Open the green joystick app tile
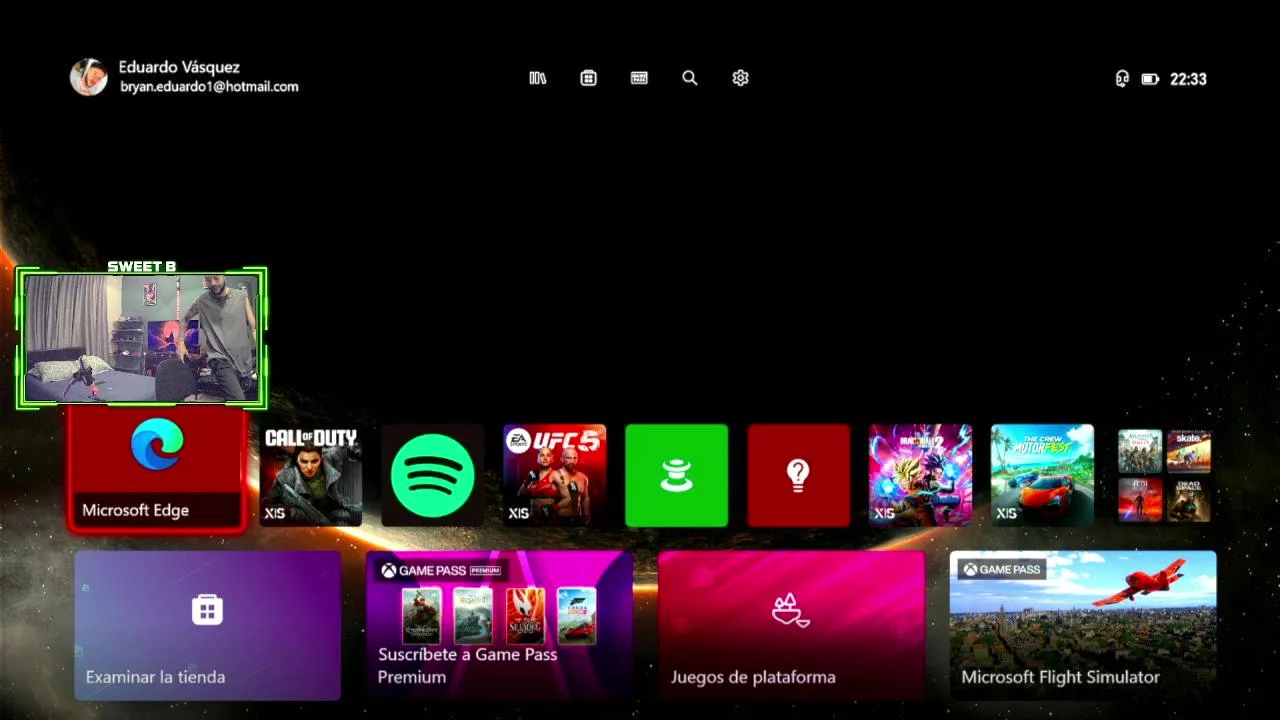1280x720 pixels. (x=677, y=475)
